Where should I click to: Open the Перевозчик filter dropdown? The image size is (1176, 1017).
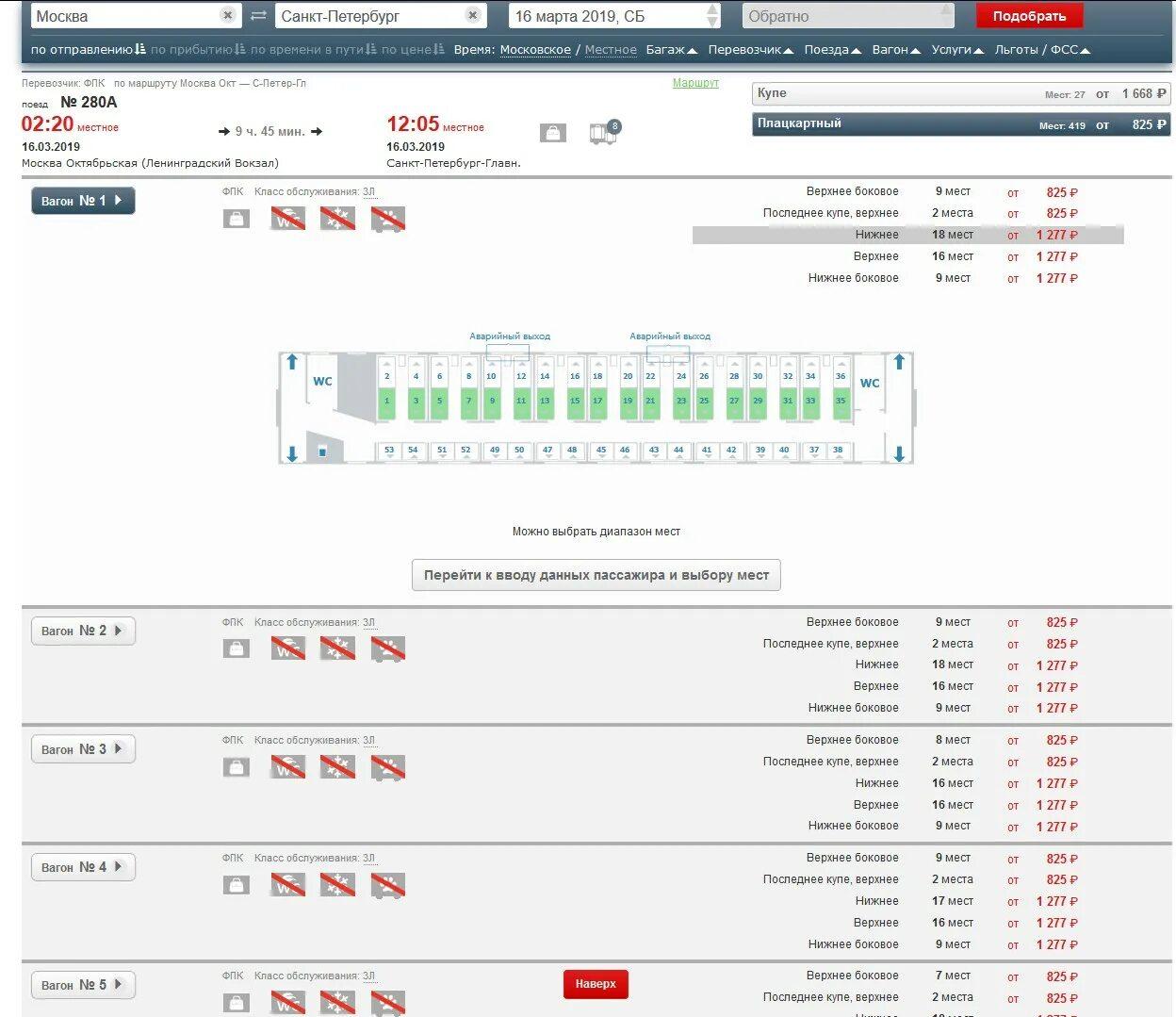coord(750,50)
